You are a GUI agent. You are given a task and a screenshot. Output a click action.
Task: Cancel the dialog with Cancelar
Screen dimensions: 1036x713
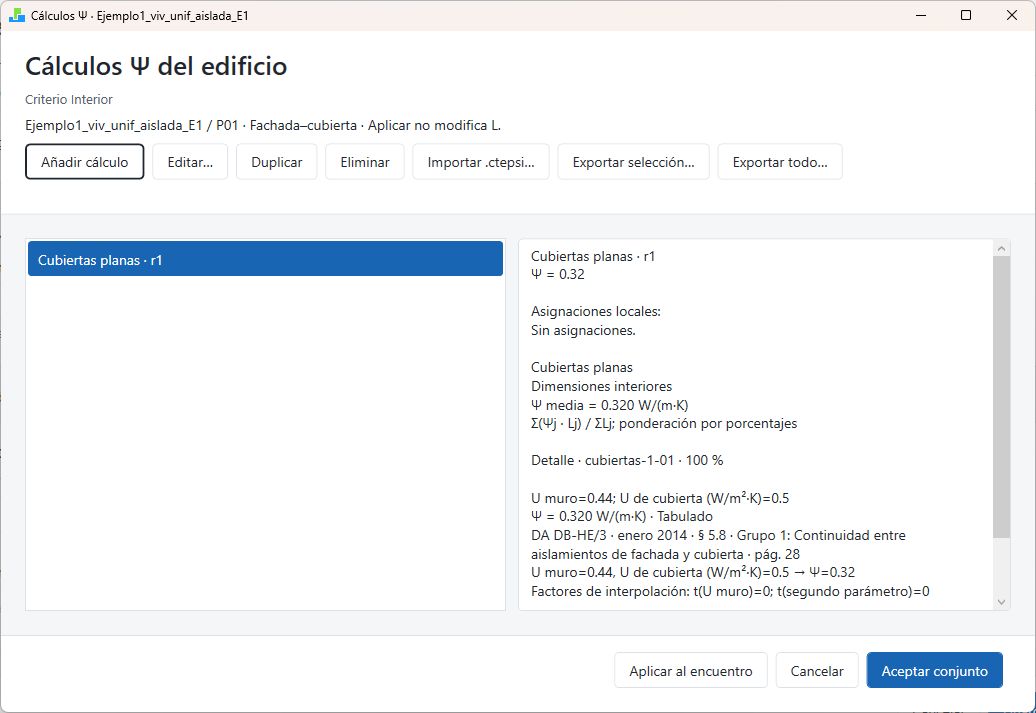click(817, 671)
